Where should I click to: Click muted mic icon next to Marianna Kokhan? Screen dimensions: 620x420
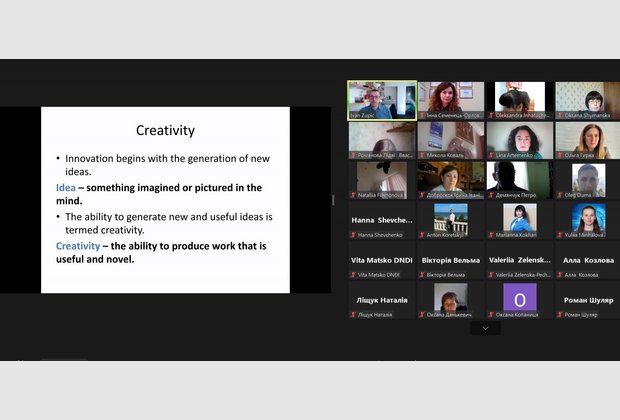tap(491, 235)
